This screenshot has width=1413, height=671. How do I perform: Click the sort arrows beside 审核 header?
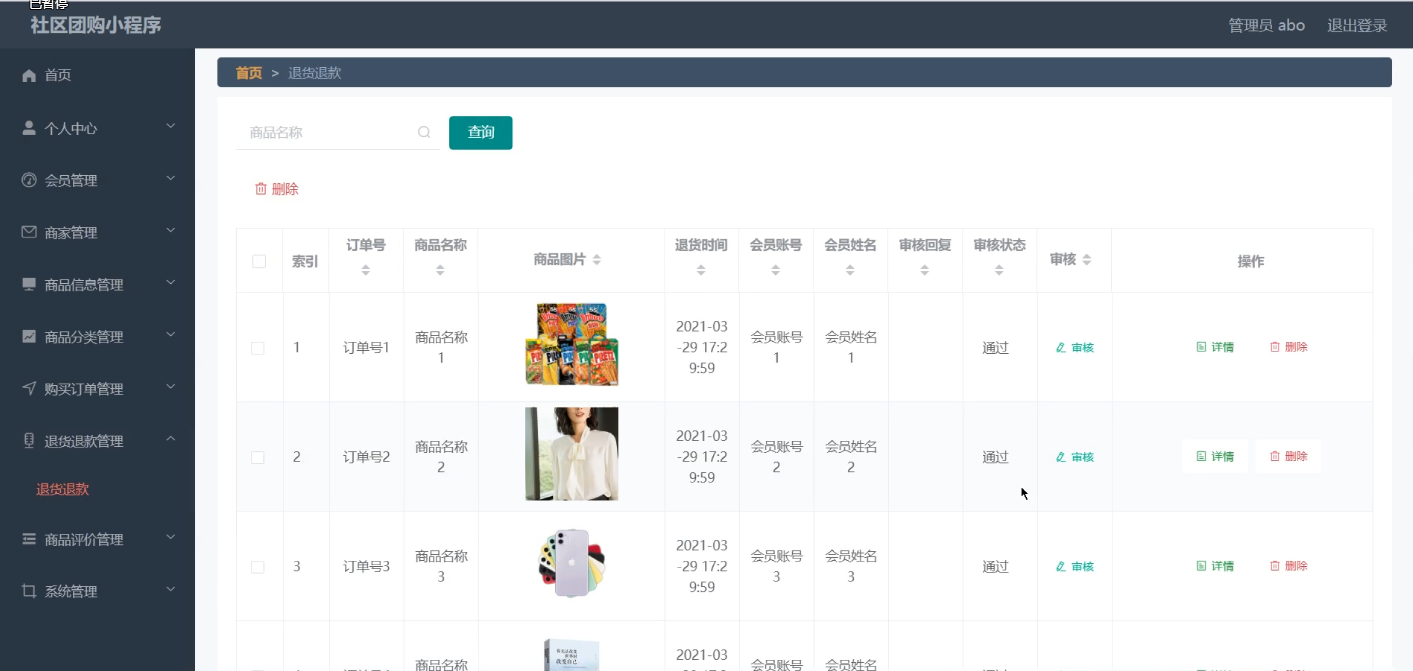(1087, 260)
